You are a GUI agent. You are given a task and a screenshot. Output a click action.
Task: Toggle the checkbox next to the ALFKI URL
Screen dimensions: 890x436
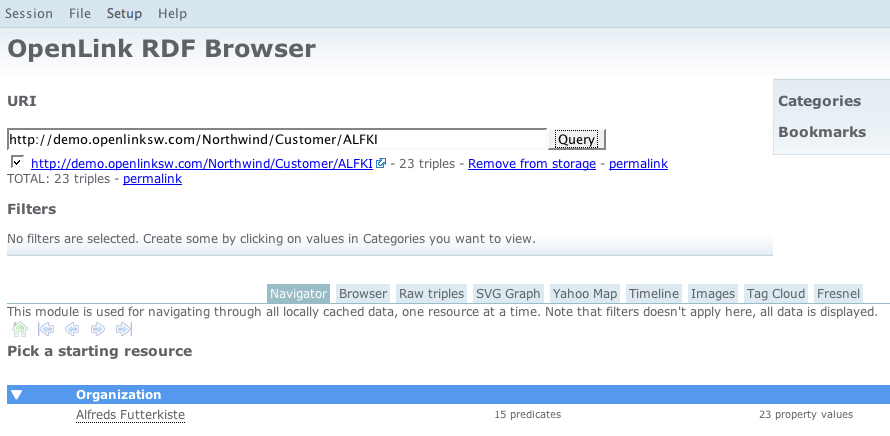[x=17, y=162]
